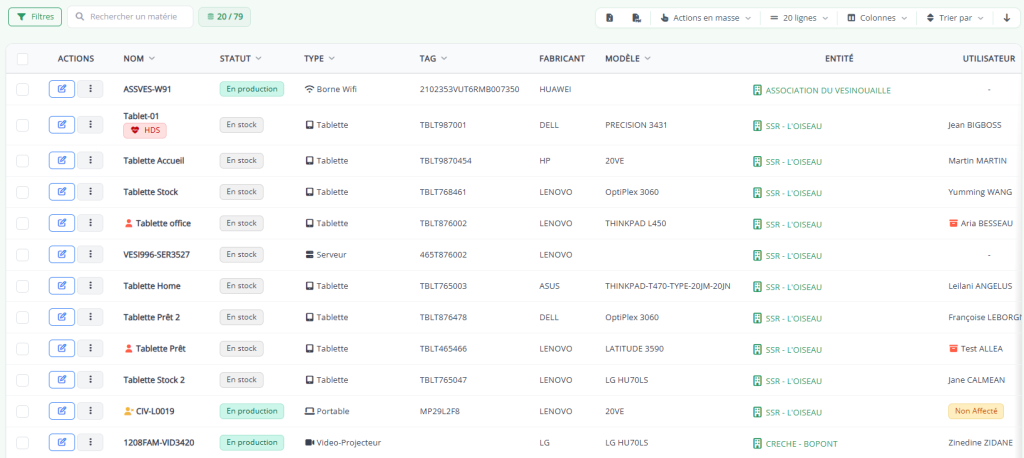
Task: Open the Trier par dropdown
Action: [955, 18]
